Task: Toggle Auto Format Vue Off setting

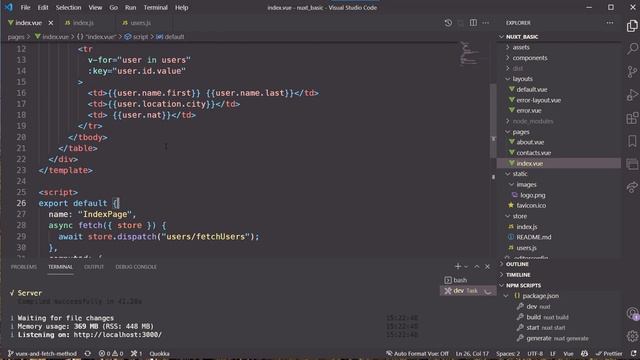Action: tap(417, 353)
